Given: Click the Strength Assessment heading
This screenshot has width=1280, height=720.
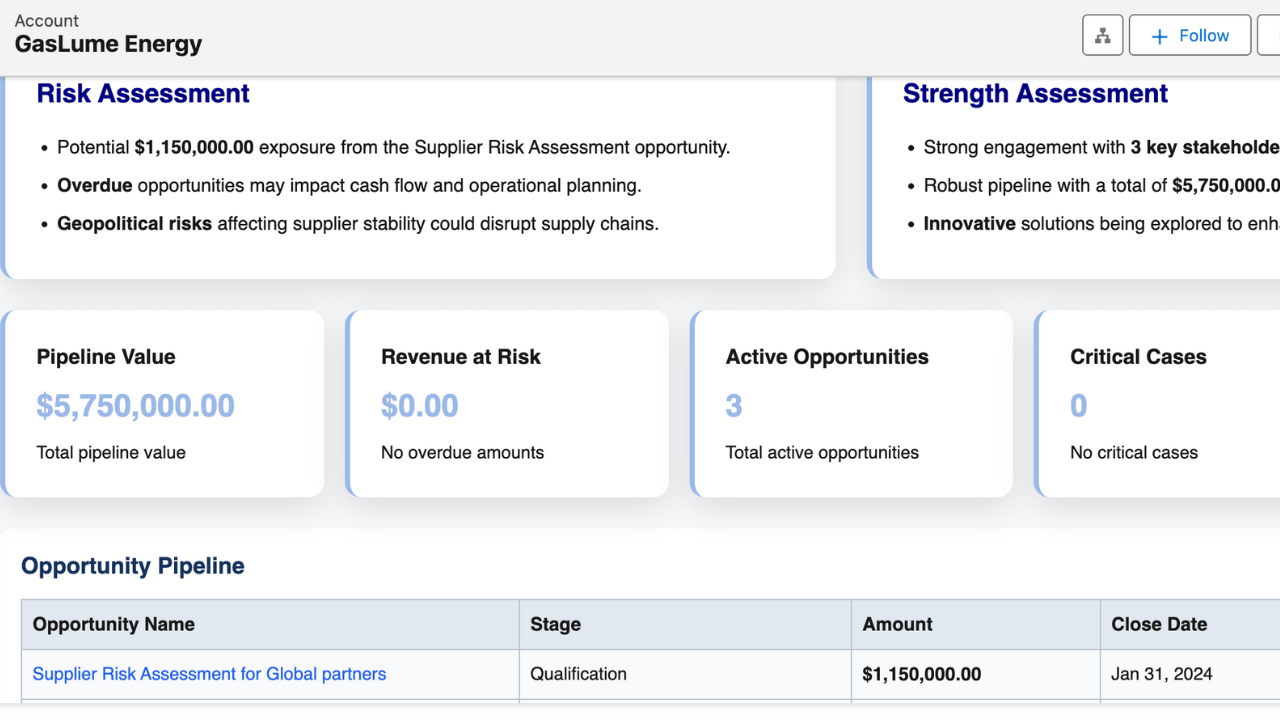Looking at the screenshot, I should [1035, 94].
